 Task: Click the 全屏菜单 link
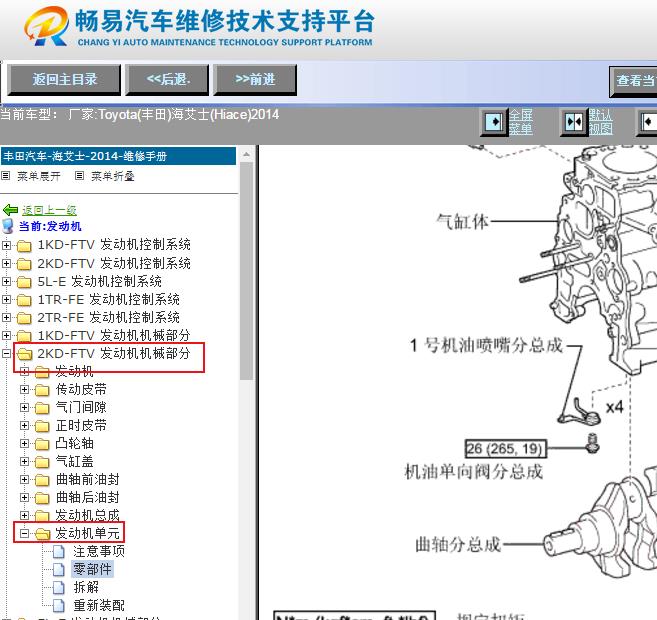(x=521, y=121)
